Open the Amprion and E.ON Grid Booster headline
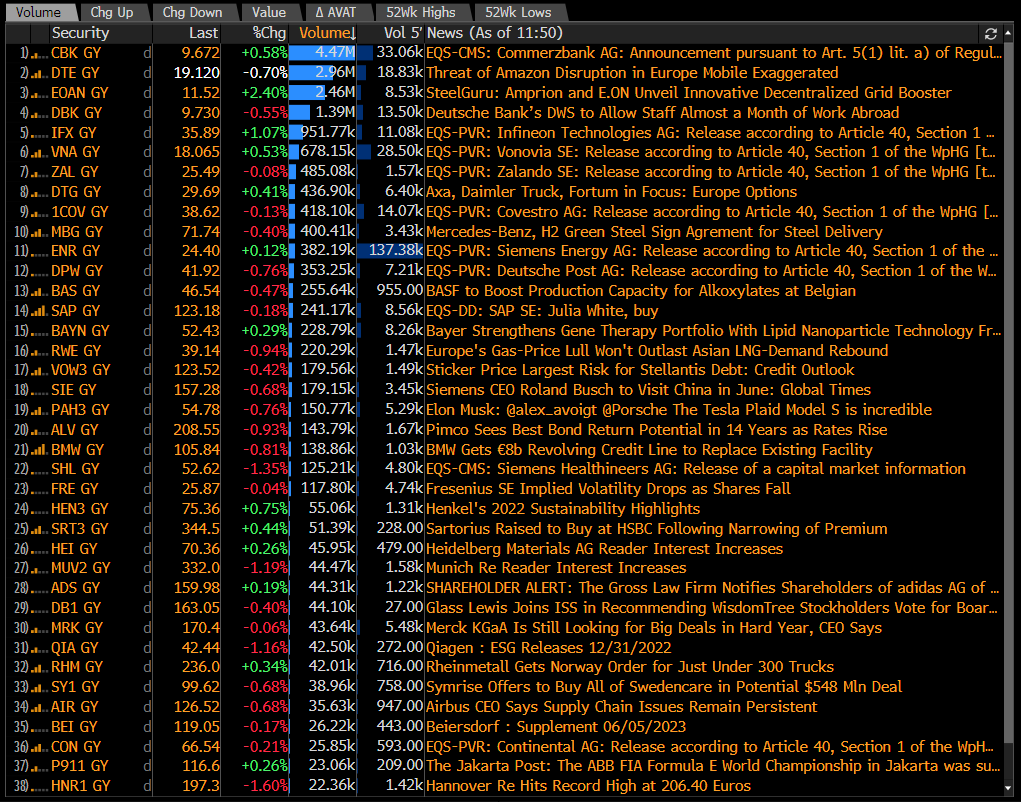This screenshot has width=1021, height=802. point(689,92)
